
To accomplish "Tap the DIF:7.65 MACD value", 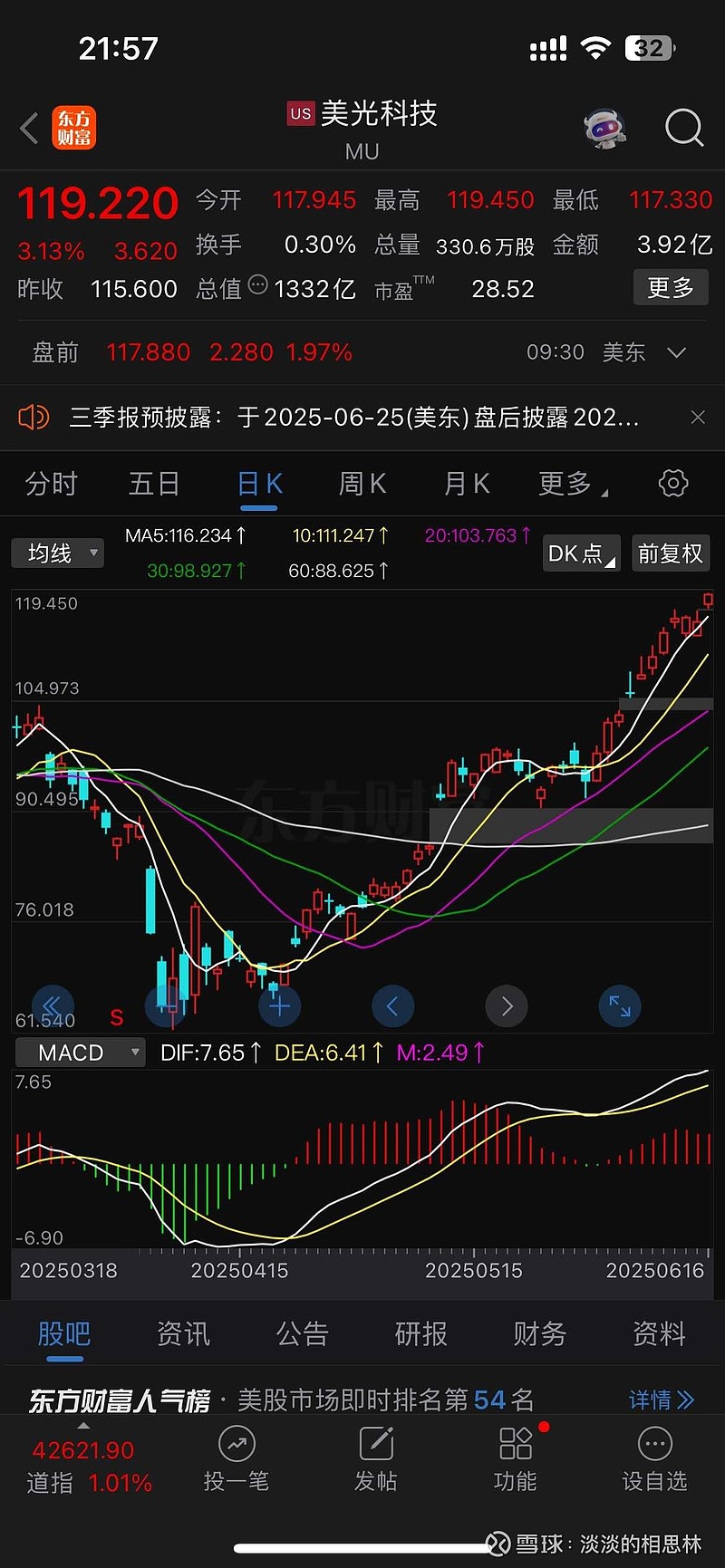I will click(x=211, y=1053).
